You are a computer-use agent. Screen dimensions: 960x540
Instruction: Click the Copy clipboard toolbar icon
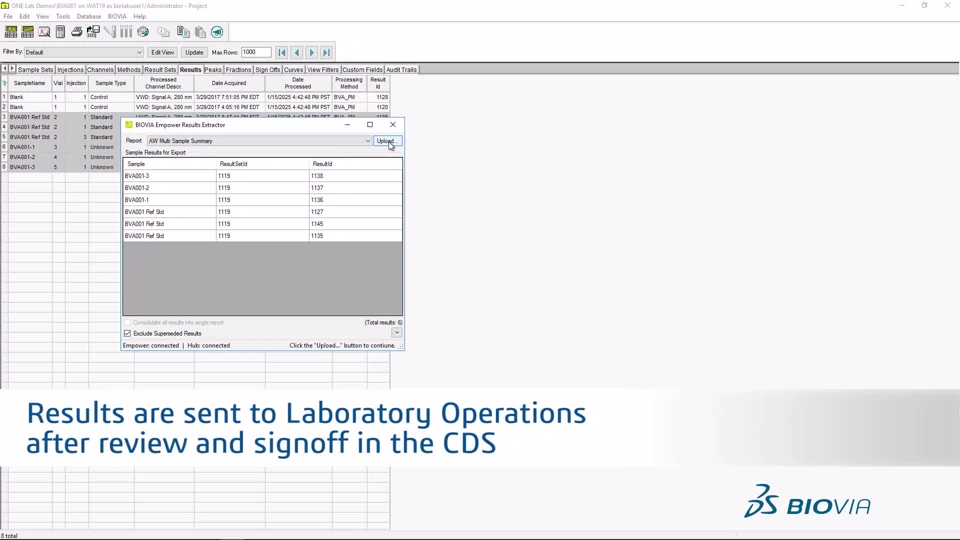click(x=183, y=32)
